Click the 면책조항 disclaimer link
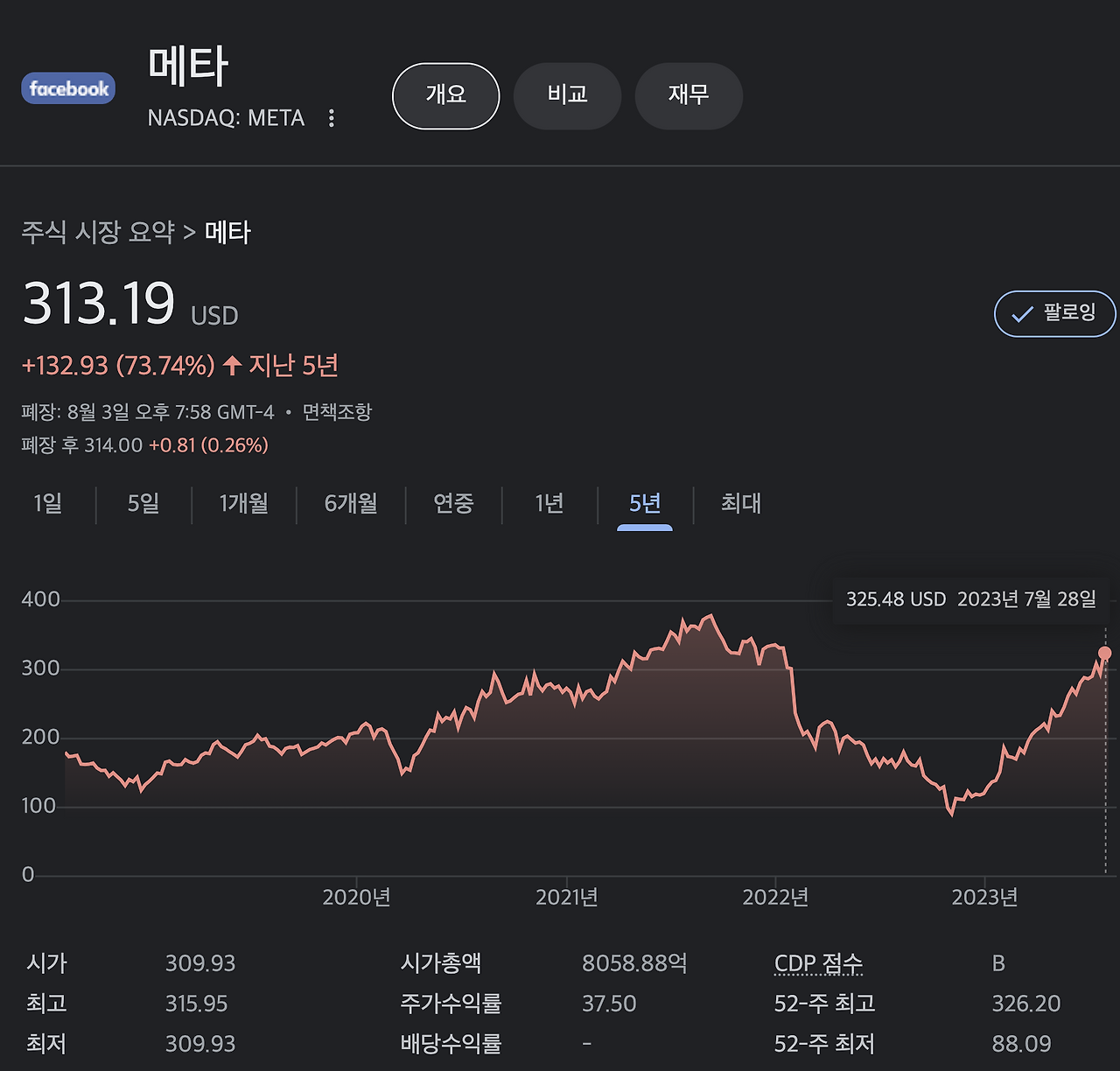The width and height of the screenshot is (1120, 1071). pyautogui.click(x=338, y=412)
